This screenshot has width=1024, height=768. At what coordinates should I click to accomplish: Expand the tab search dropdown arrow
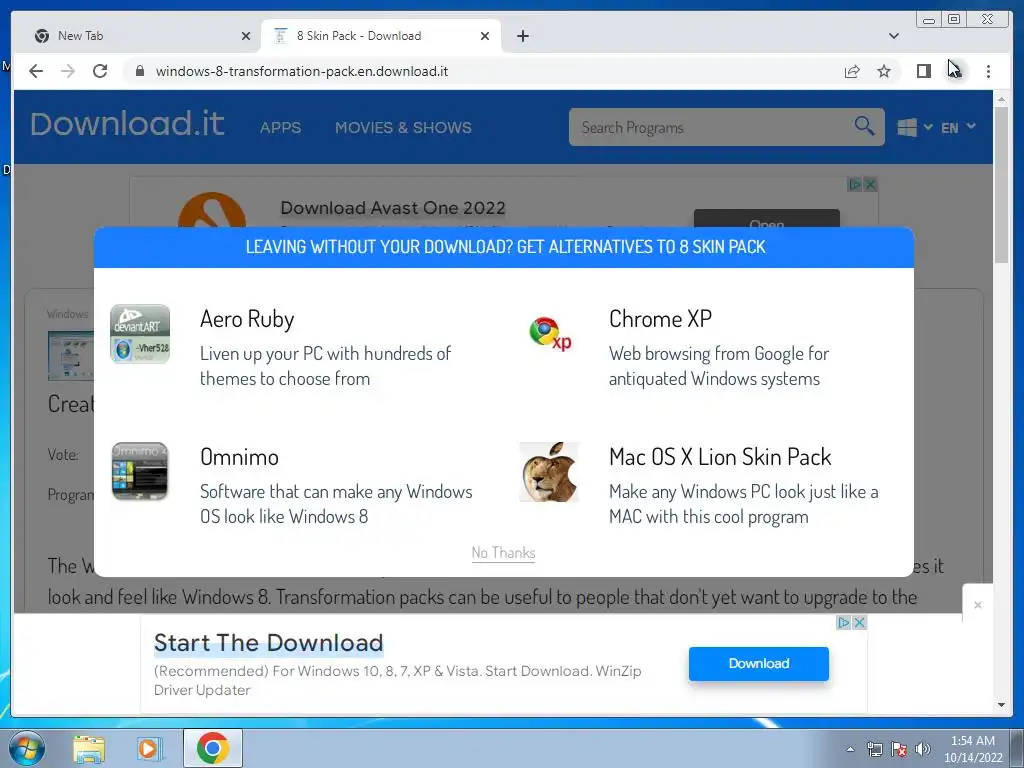pyautogui.click(x=894, y=36)
